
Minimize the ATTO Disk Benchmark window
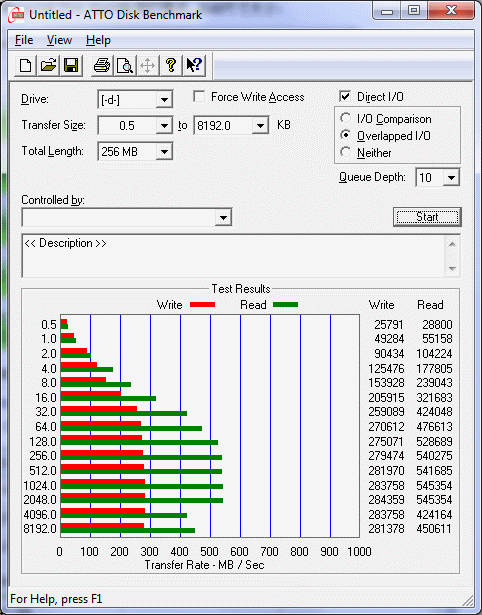point(387,10)
